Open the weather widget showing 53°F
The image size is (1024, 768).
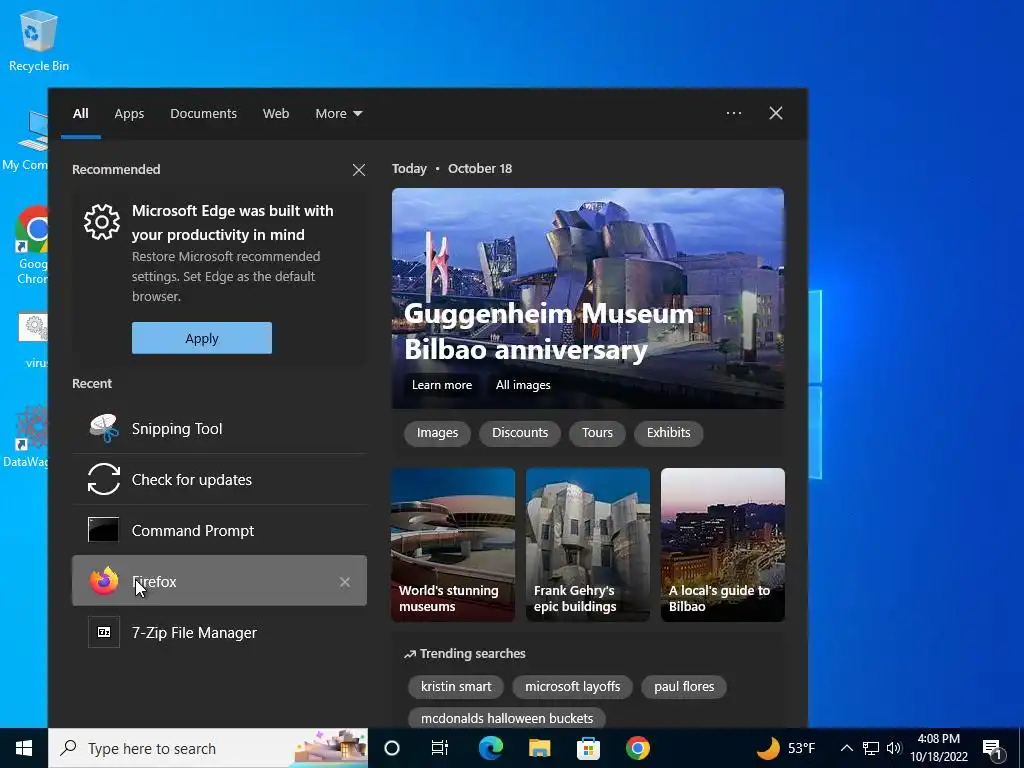tap(786, 748)
